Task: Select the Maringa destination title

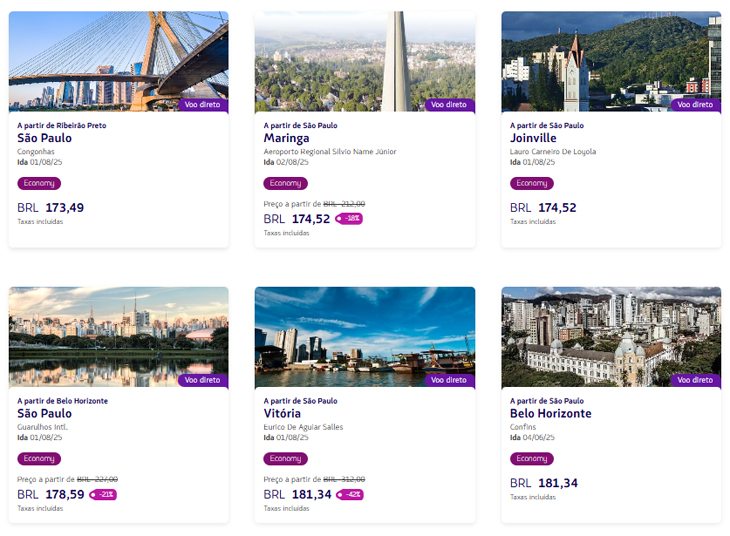Action: [x=286, y=138]
